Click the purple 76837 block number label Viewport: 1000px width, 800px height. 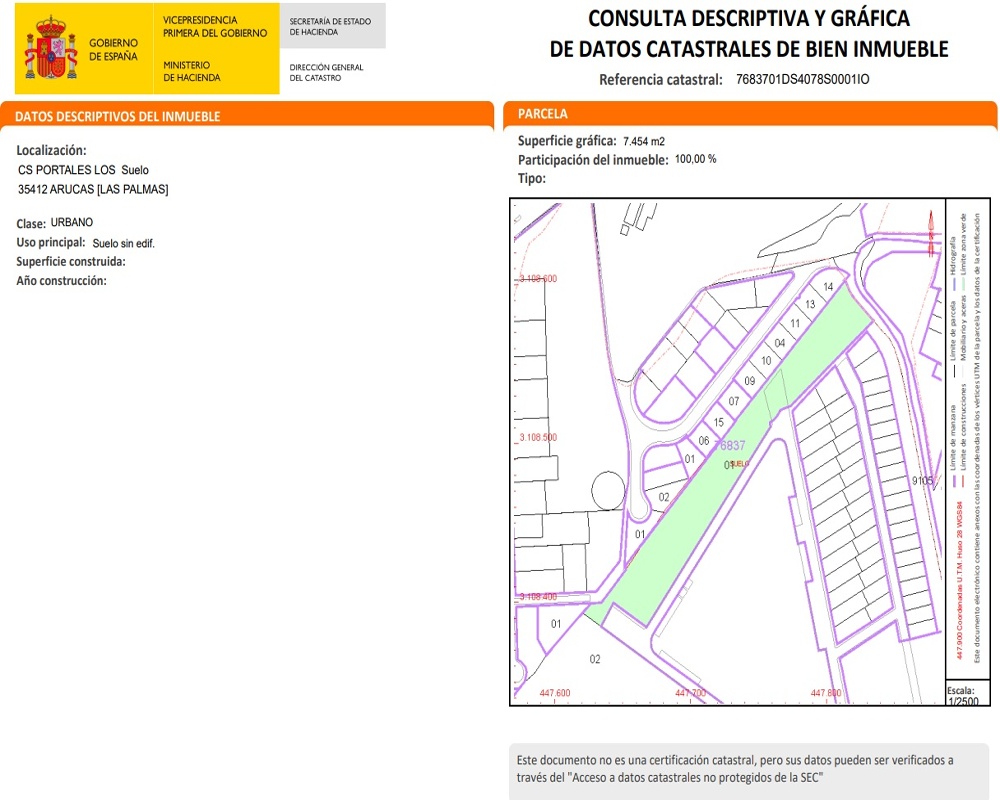point(732,445)
